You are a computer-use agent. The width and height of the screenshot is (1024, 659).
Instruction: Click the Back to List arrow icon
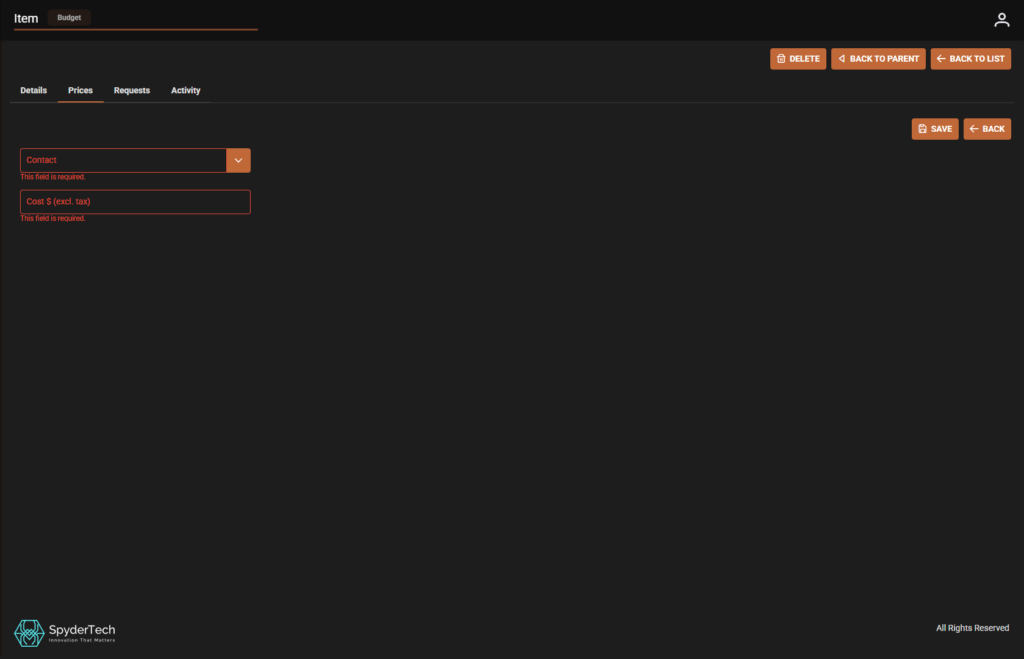941,59
